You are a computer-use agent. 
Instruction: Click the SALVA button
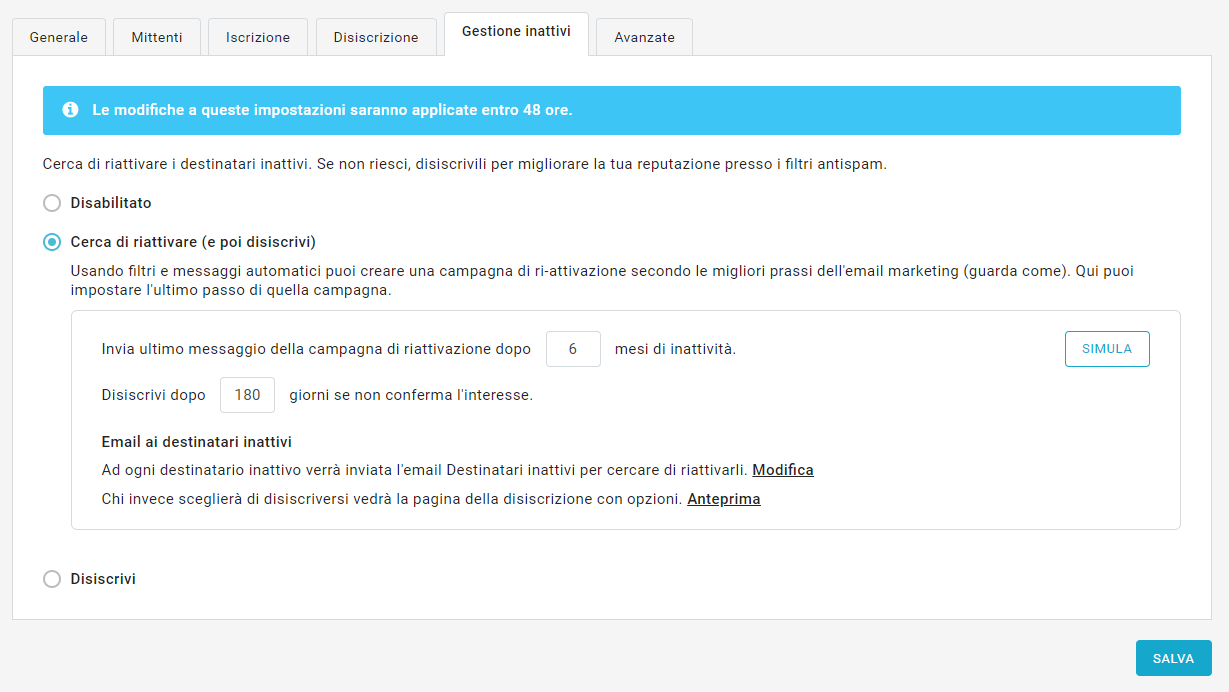click(x=1173, y=659)
